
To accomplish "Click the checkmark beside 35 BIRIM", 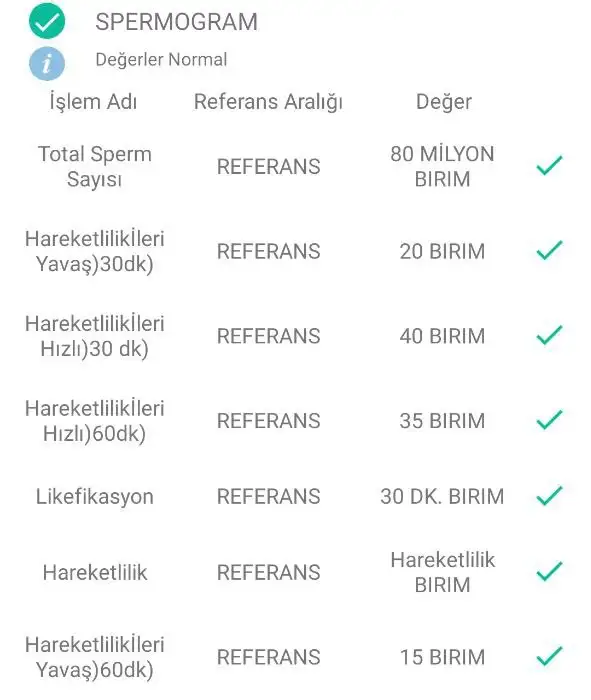I will (x=549, y=420).
